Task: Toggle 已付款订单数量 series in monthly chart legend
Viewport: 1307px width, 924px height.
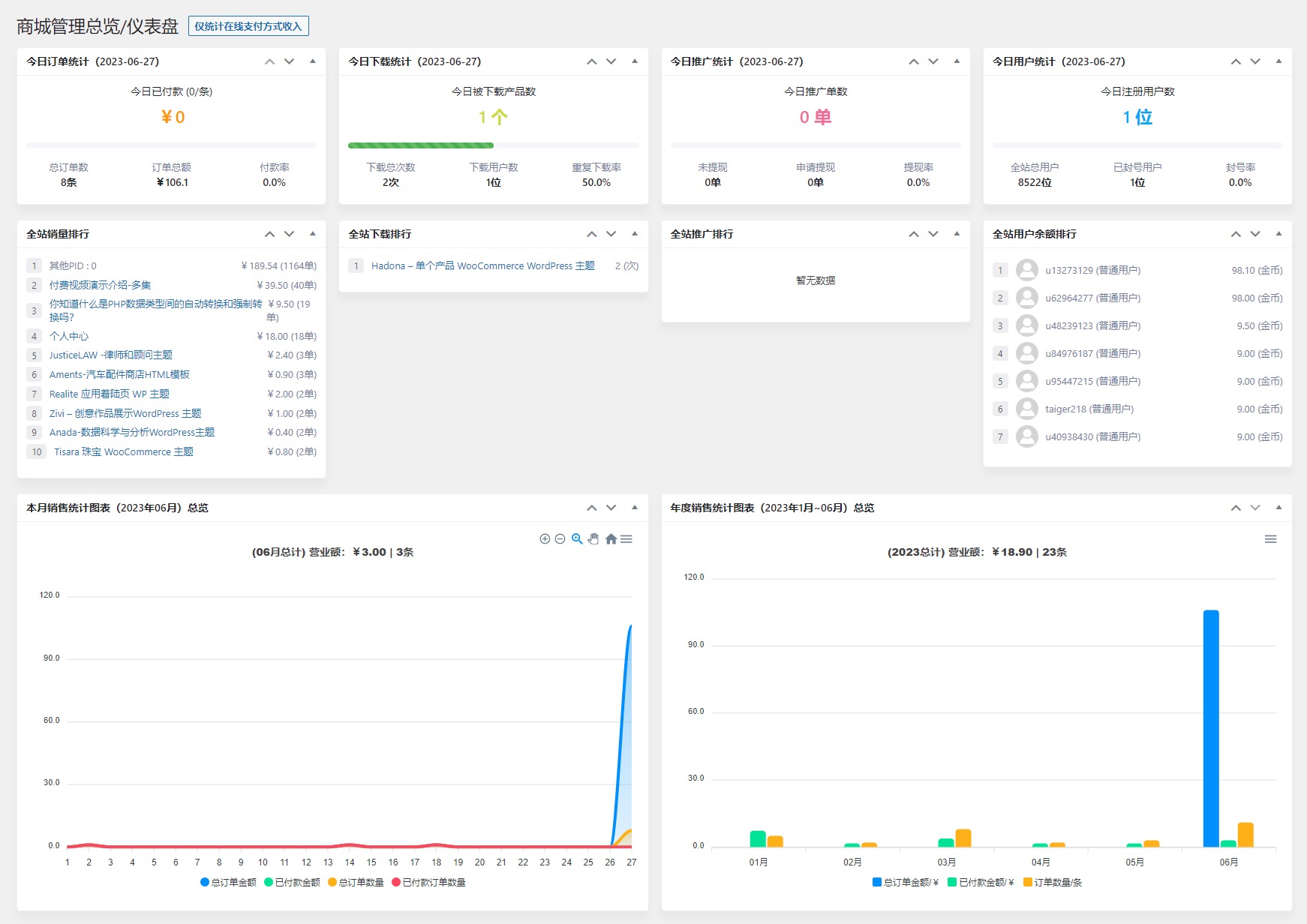Action: pyautogui.click(x=428, y=883)
